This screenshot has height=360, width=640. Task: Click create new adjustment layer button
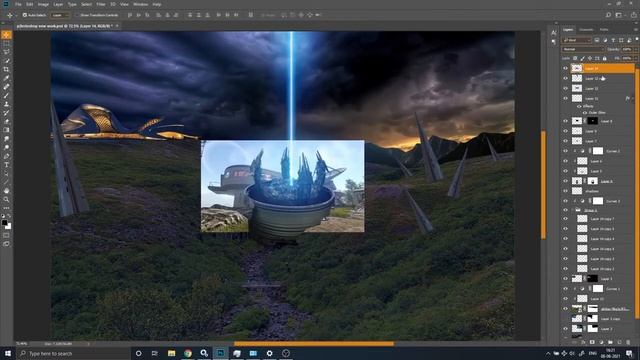pos(601,342)
